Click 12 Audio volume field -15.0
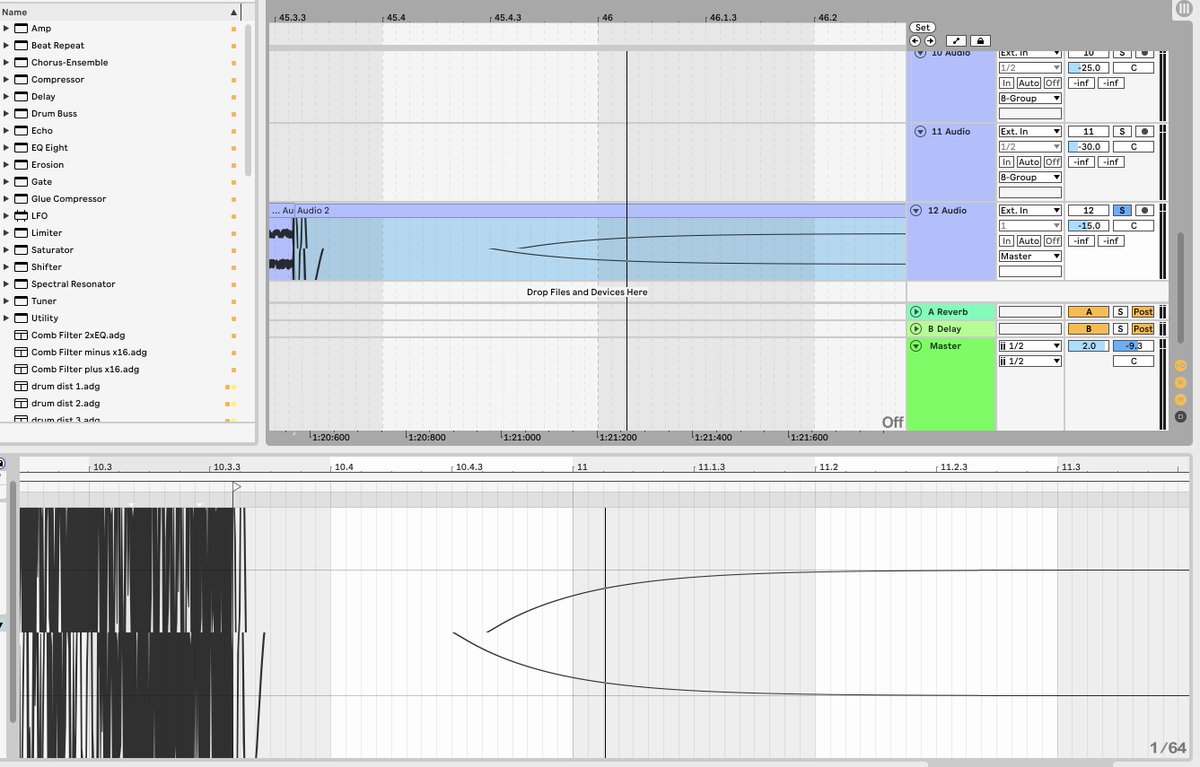This screenshot has width=1200, height=767. 1089,226
